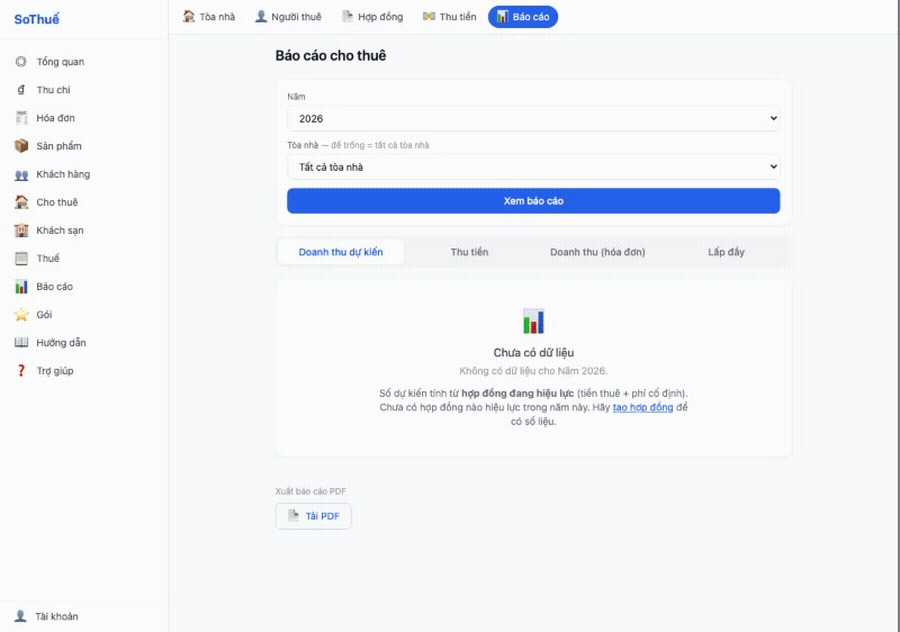Select the Doanh thu dự kiến tab
This screenshot has width=900, height=632.
click(x=341, y=252)
